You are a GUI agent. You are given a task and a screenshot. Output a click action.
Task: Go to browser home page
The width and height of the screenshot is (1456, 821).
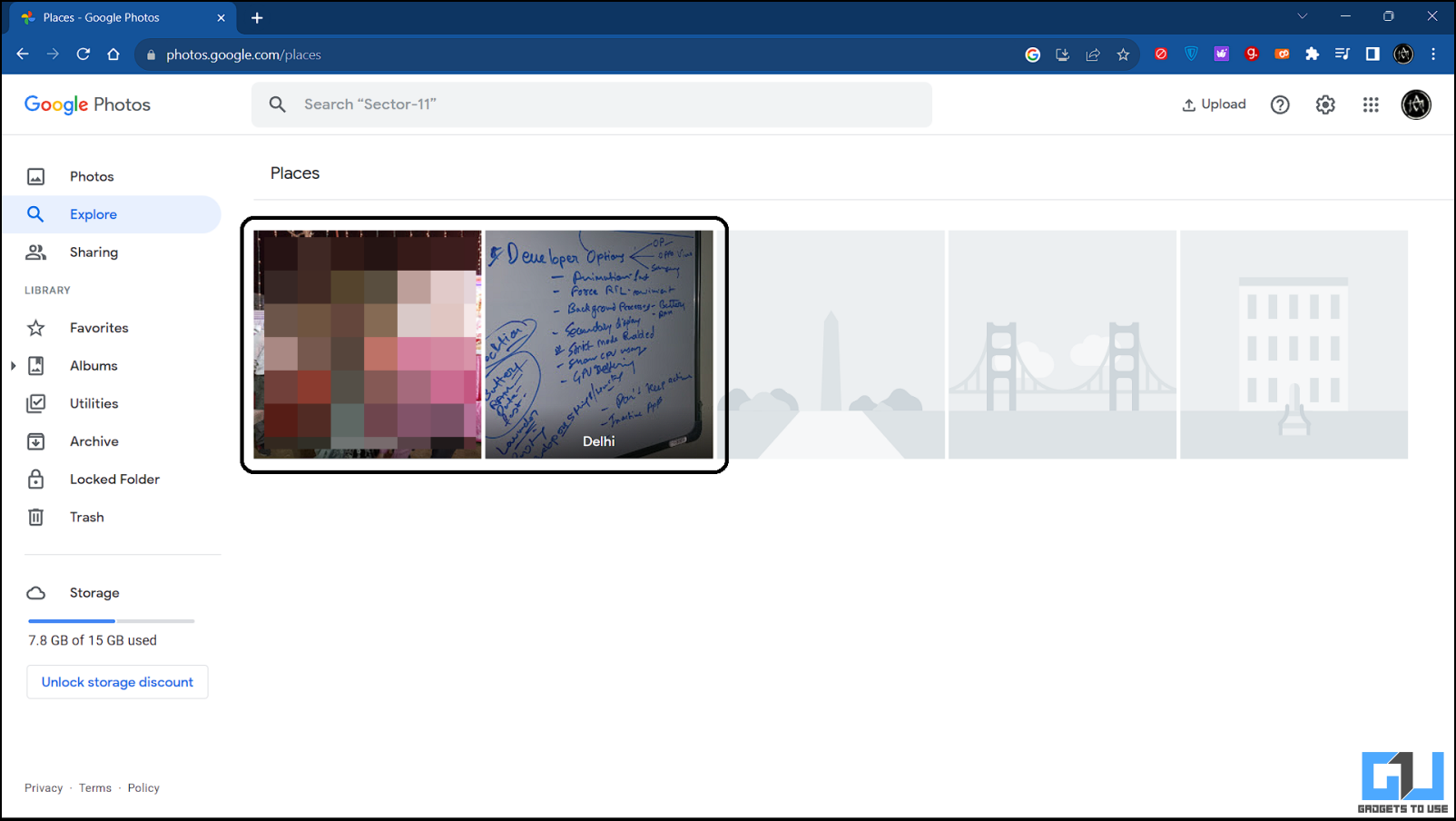pos(113,54)
